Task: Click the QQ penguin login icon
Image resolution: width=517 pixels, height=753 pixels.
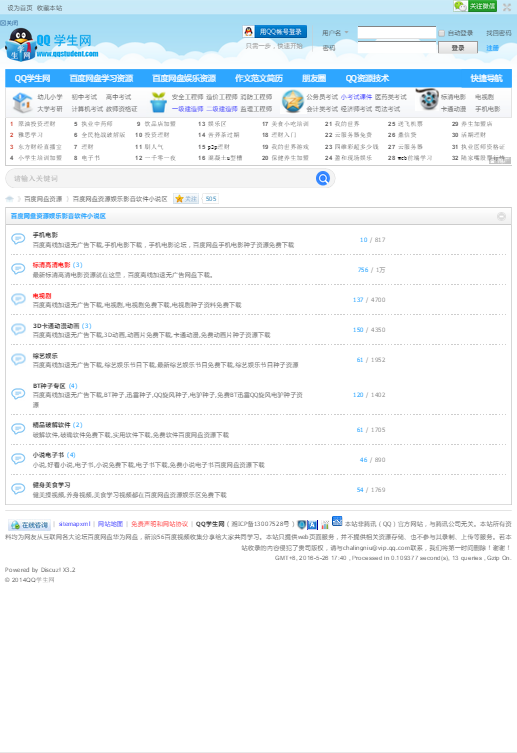Action: [x=249, y=32]
